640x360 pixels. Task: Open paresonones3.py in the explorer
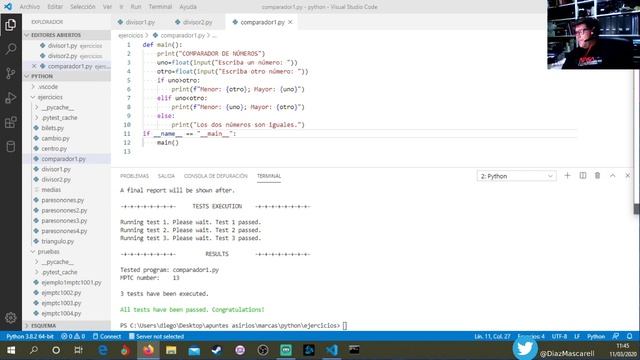pyautogui.click(x=66, y=220)
